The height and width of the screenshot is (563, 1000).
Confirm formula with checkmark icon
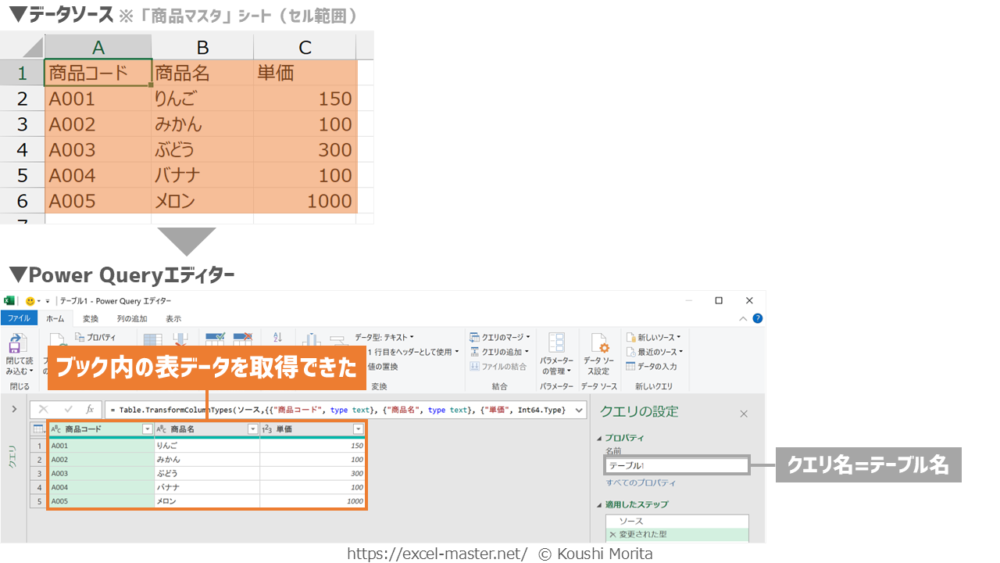tap(68, 409)
